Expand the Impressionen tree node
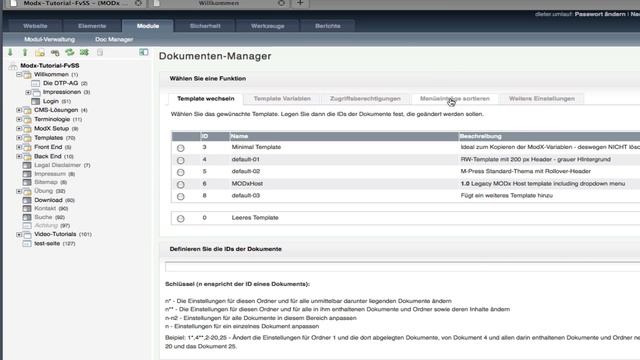The width and height of the screenshot is (640, 360). click(x=28, y=92)
